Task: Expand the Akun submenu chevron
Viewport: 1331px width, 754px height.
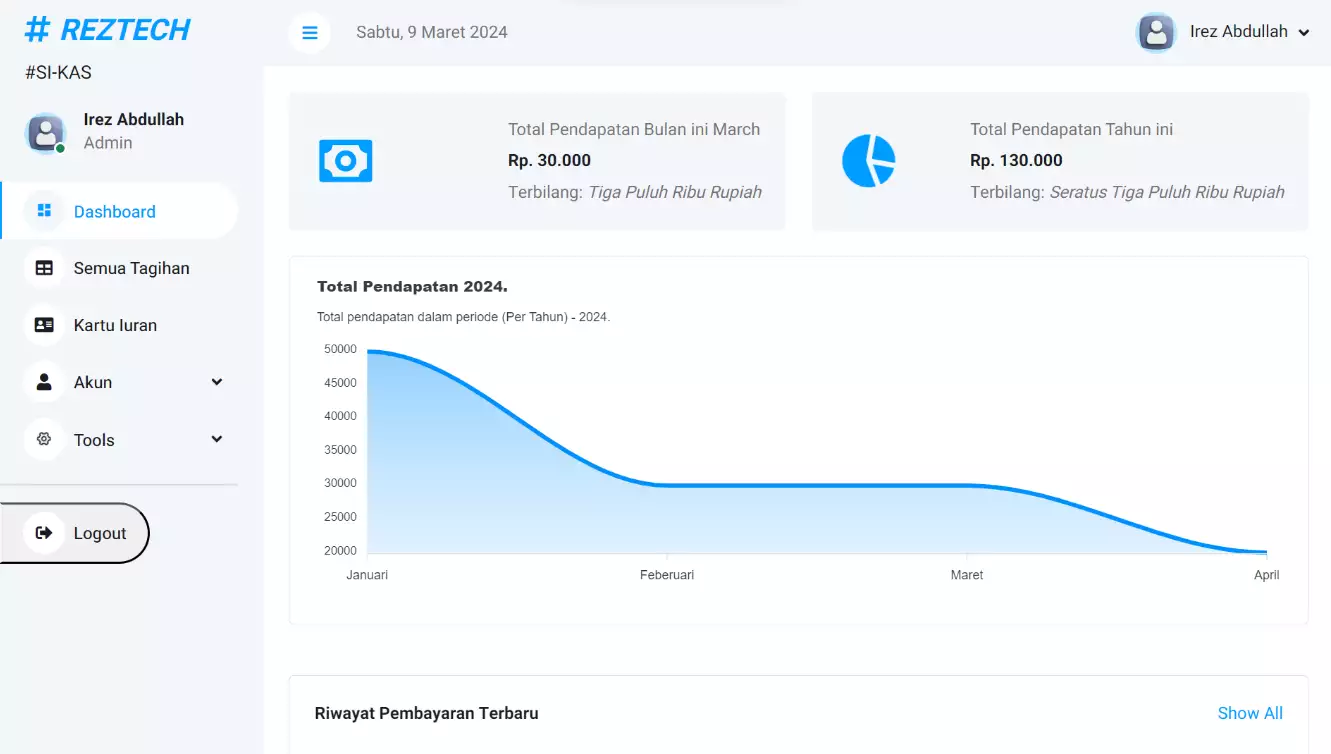Action: click(217, 382)
